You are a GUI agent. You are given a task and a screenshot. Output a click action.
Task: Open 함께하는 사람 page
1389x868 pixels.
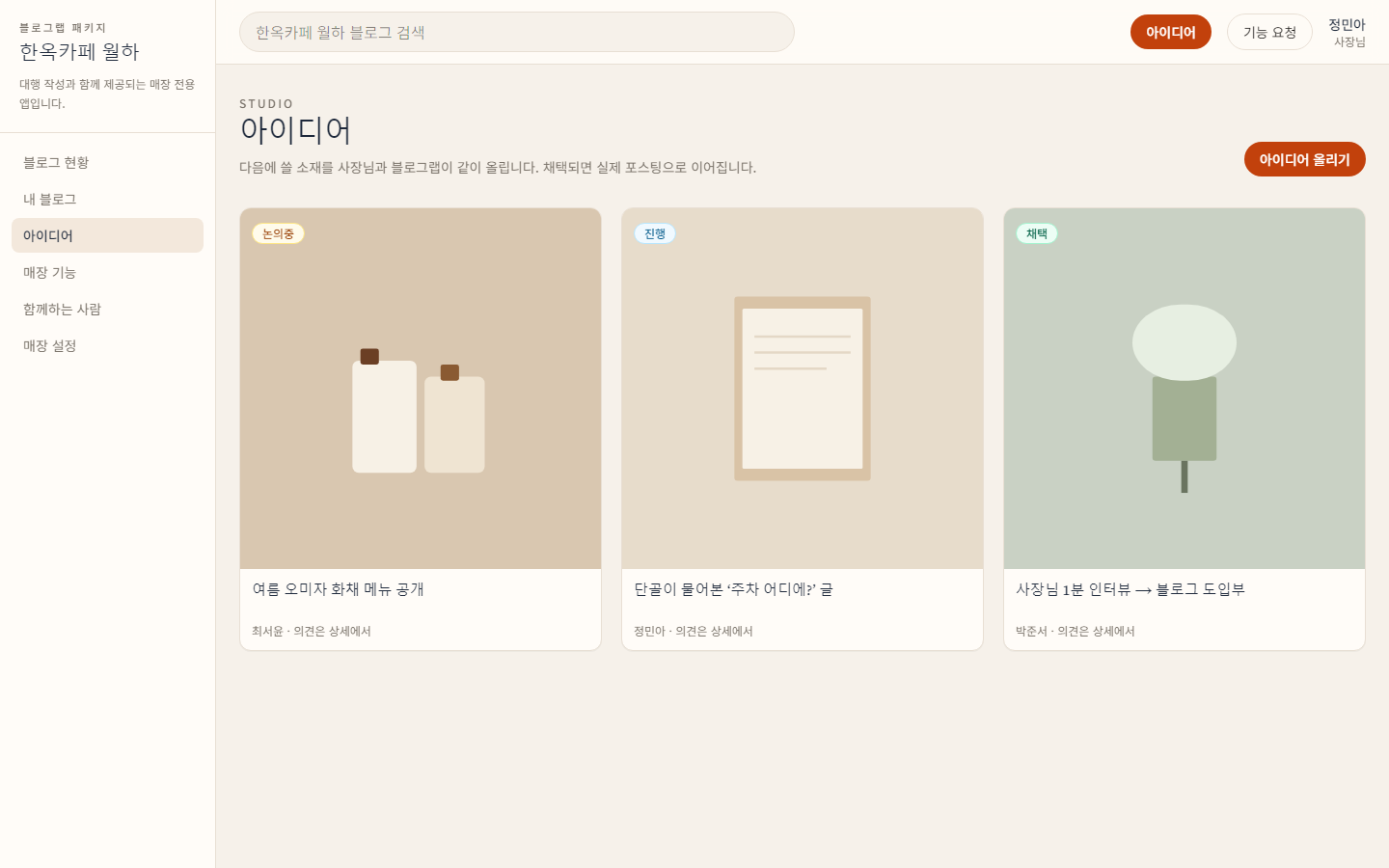point(107,309)
